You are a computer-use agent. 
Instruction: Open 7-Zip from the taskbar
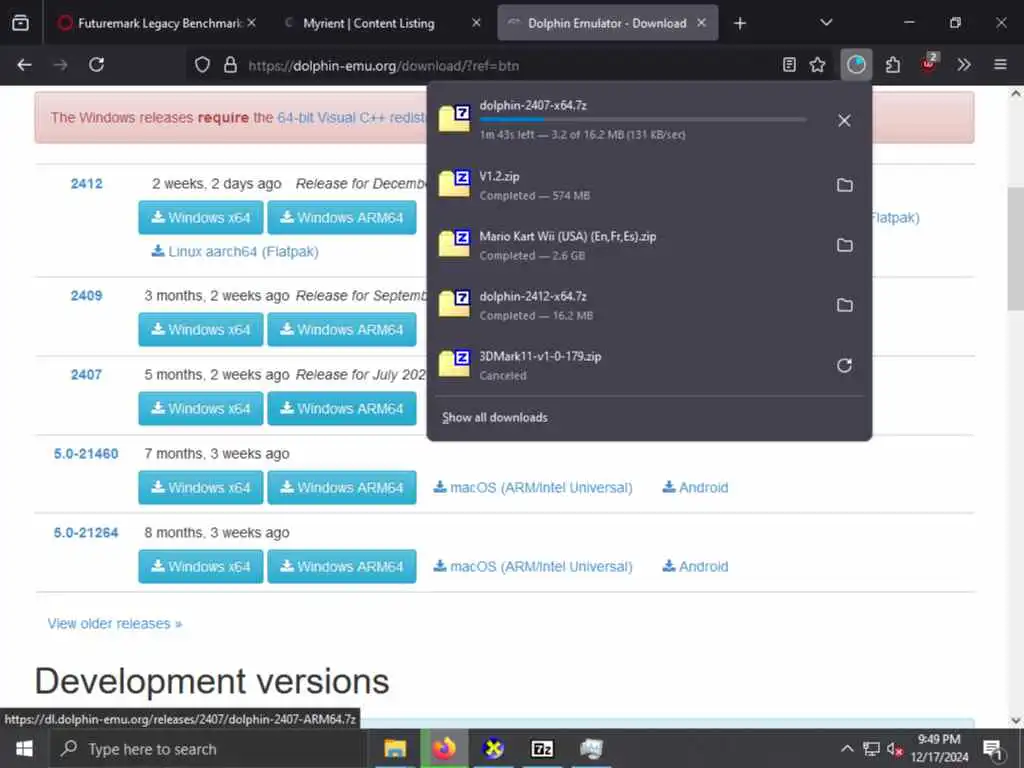pos(542,748)
